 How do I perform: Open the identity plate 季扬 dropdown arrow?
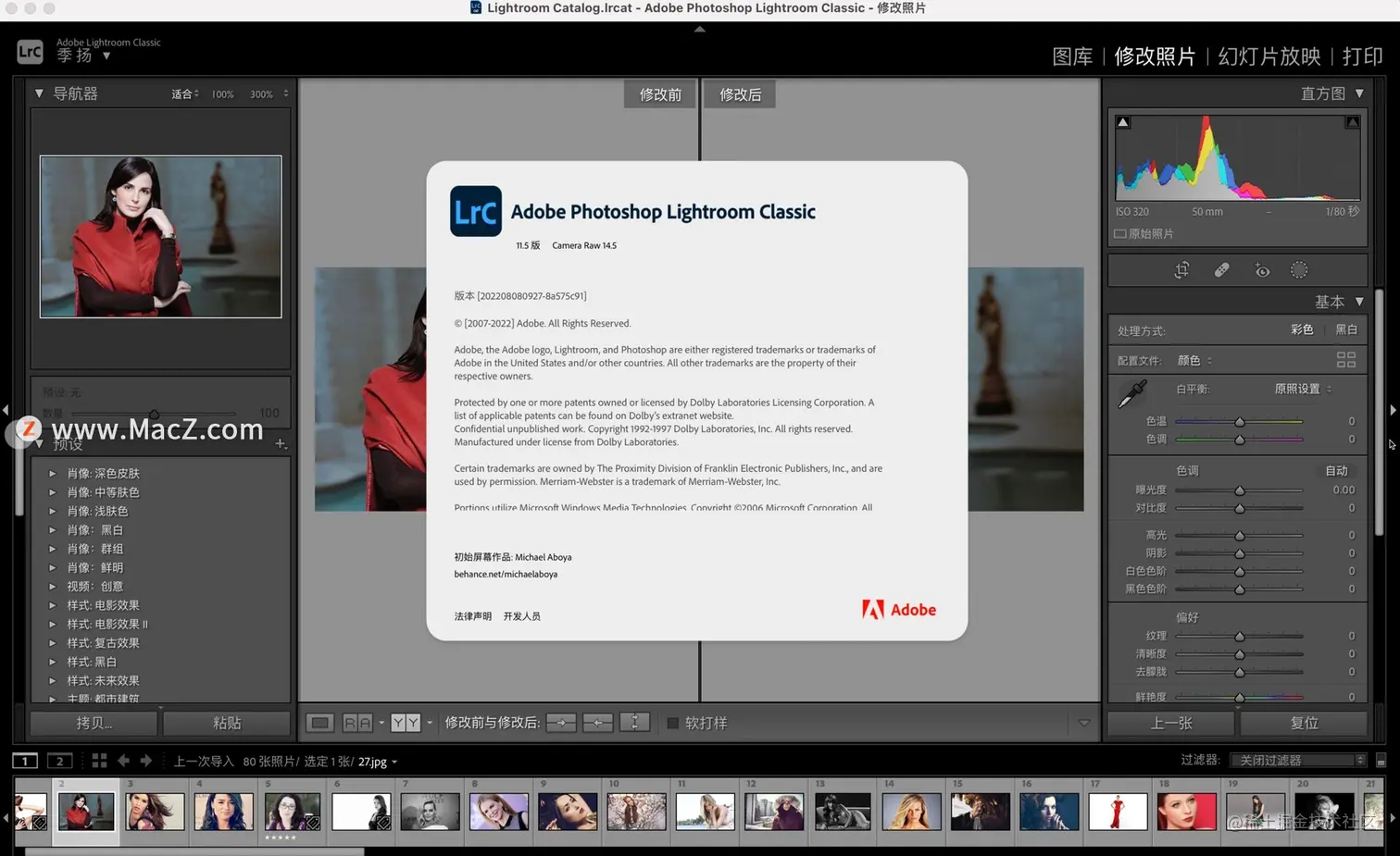[x=106, y=56]
